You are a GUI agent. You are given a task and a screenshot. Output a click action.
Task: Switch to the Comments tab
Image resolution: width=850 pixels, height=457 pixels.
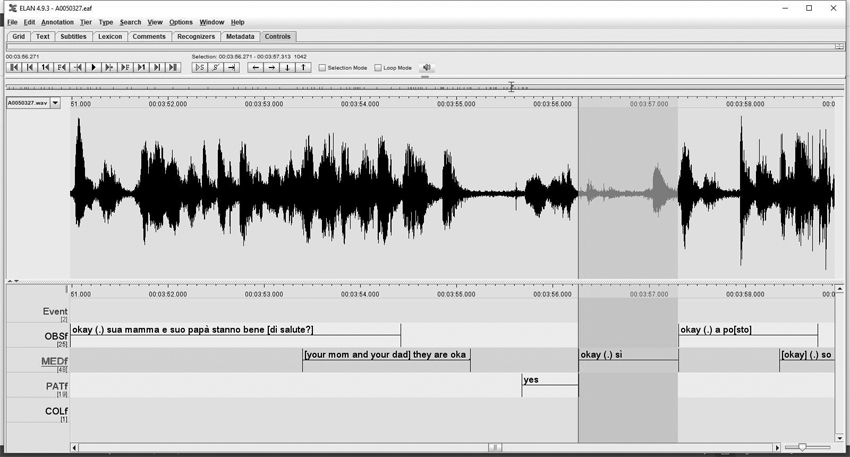[149, 36]
